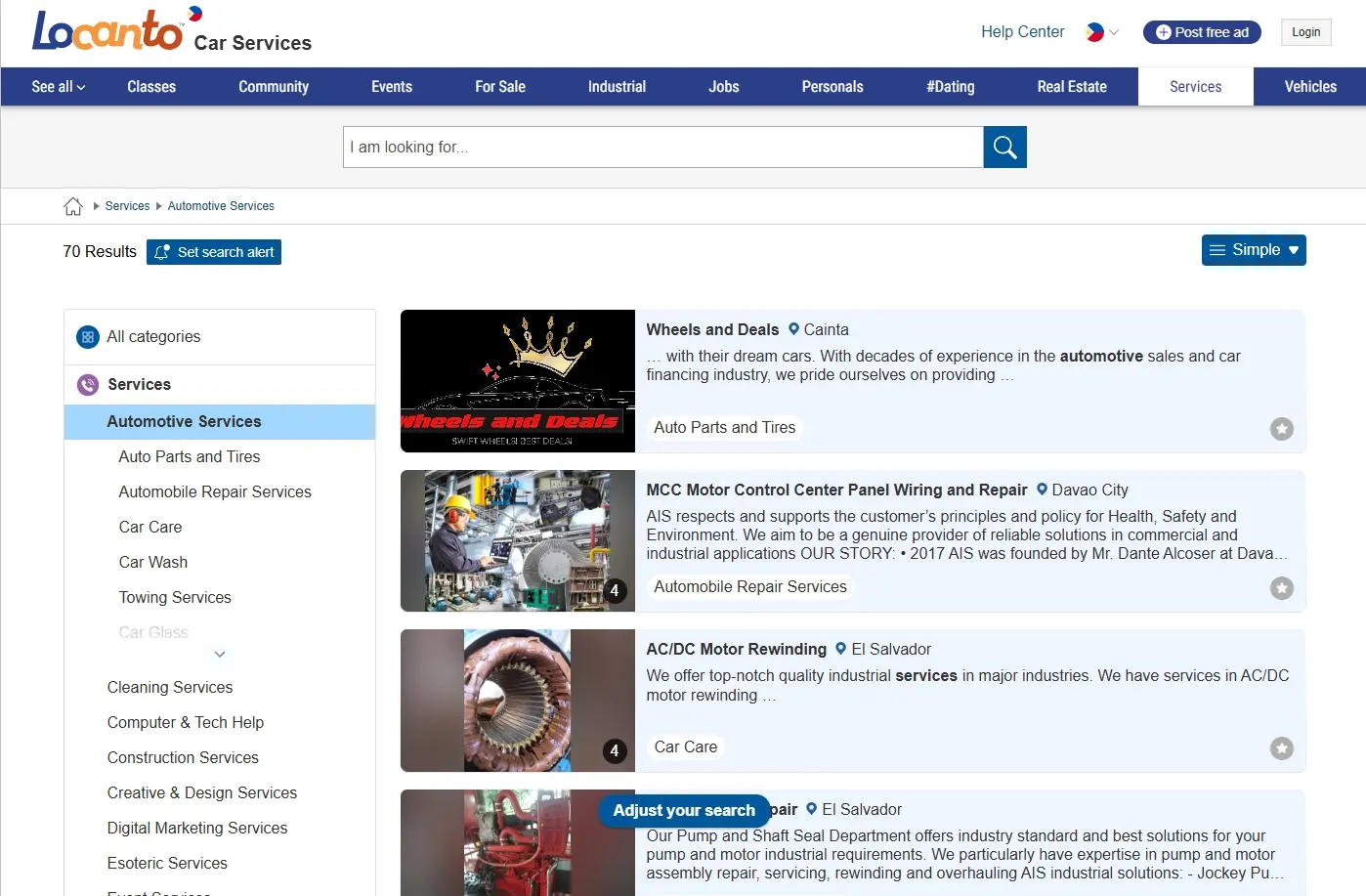Open the country flag selector dropdown
Image resolution: width=1366 pixels, height=896 pixels.
[x=1101, y=32]
